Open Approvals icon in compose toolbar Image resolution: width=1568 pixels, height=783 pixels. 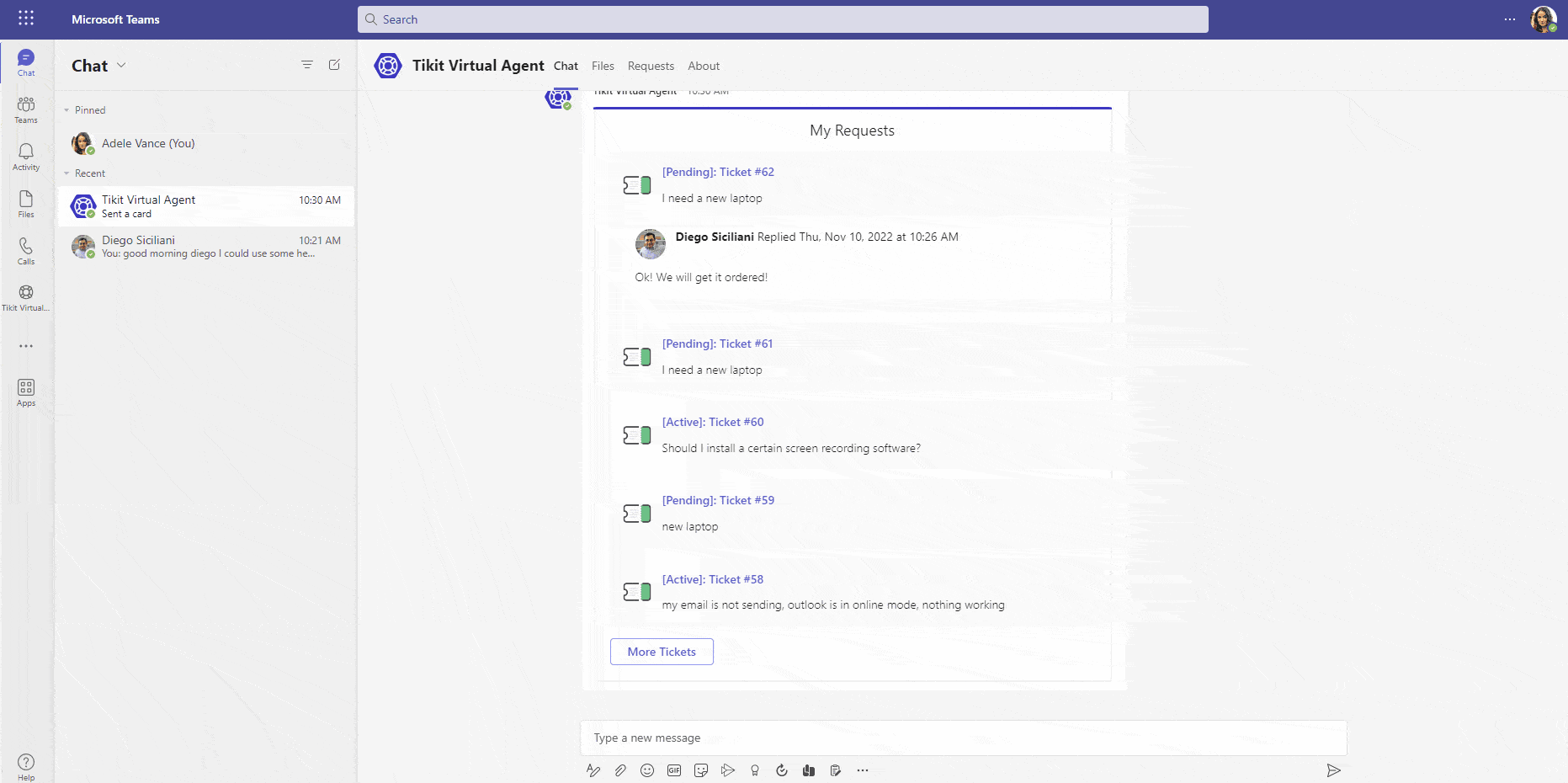(x=836, y=770)
